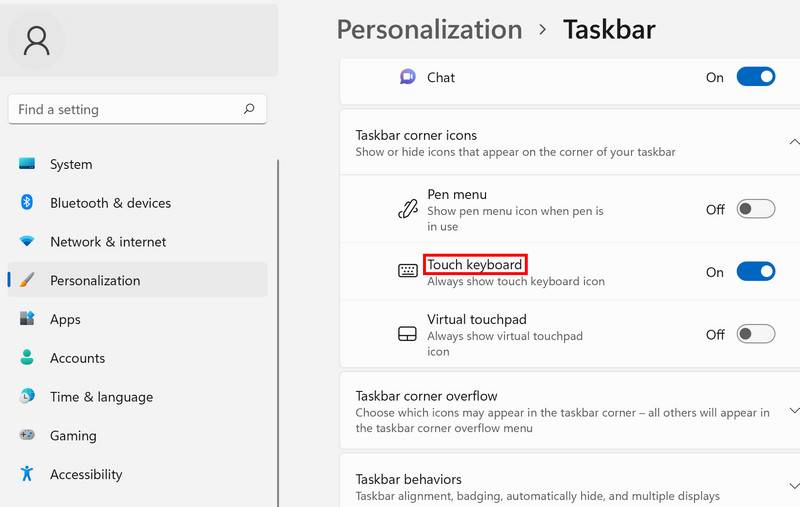Go to Time & language settings

138,397
